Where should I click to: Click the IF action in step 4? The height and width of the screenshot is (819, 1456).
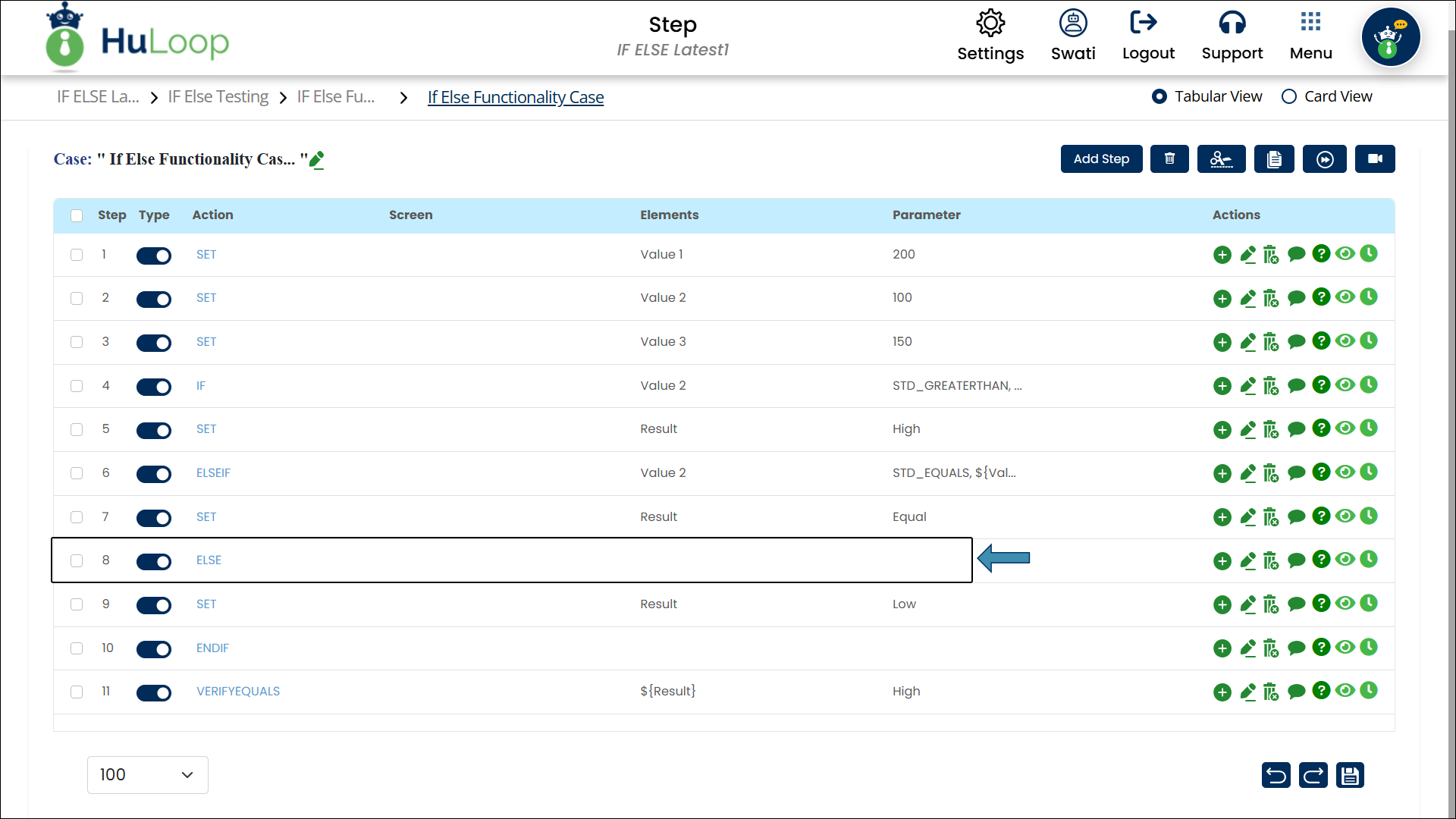pyautogui.click(x=201, y=385)
